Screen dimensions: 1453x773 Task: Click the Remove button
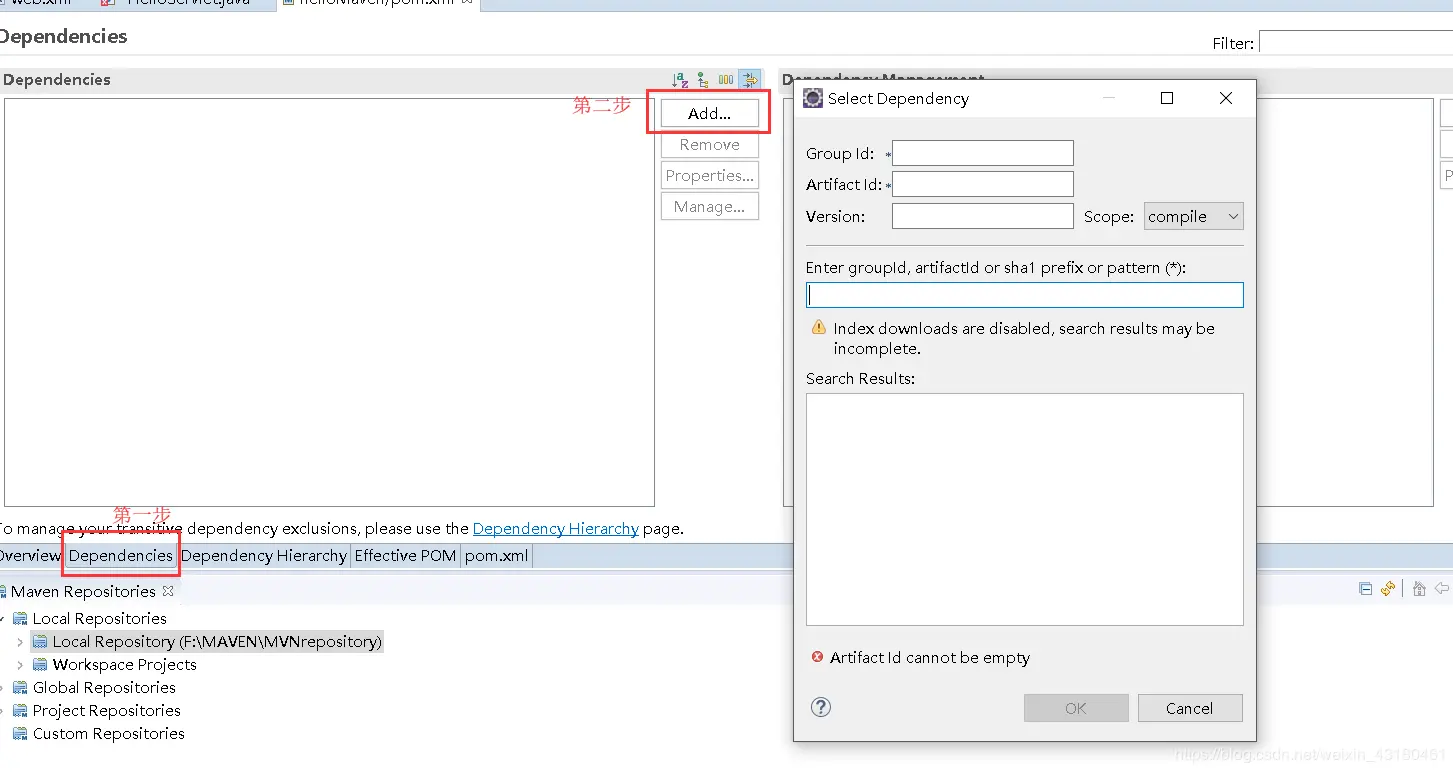tap(710, 144)
